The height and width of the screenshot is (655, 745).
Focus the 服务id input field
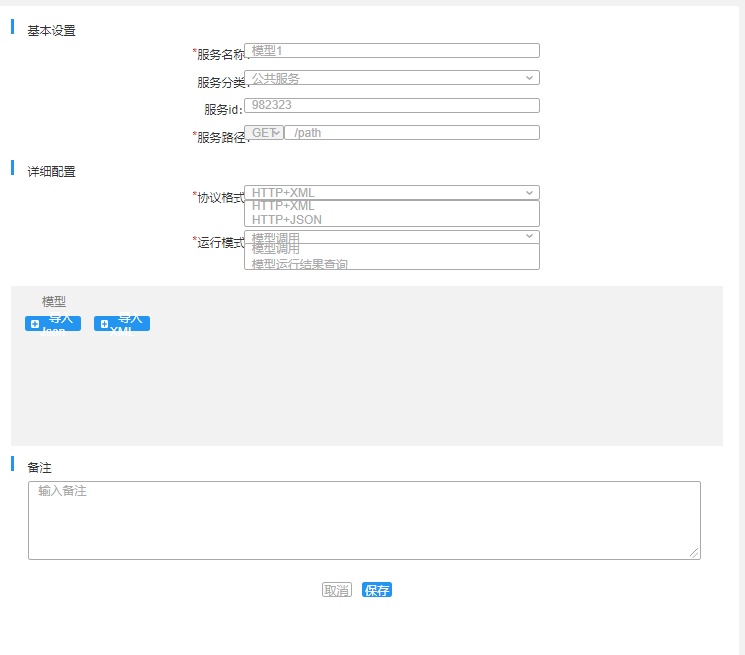(392, 105)
